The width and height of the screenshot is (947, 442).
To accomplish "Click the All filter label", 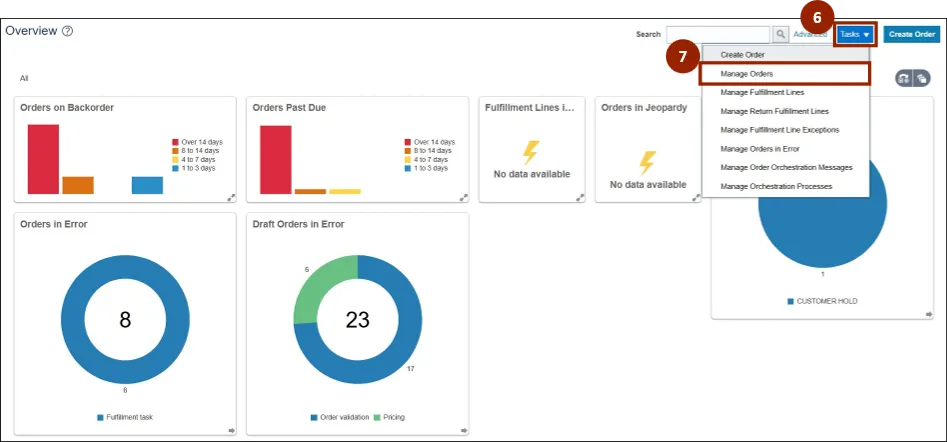I will (24, 78).
